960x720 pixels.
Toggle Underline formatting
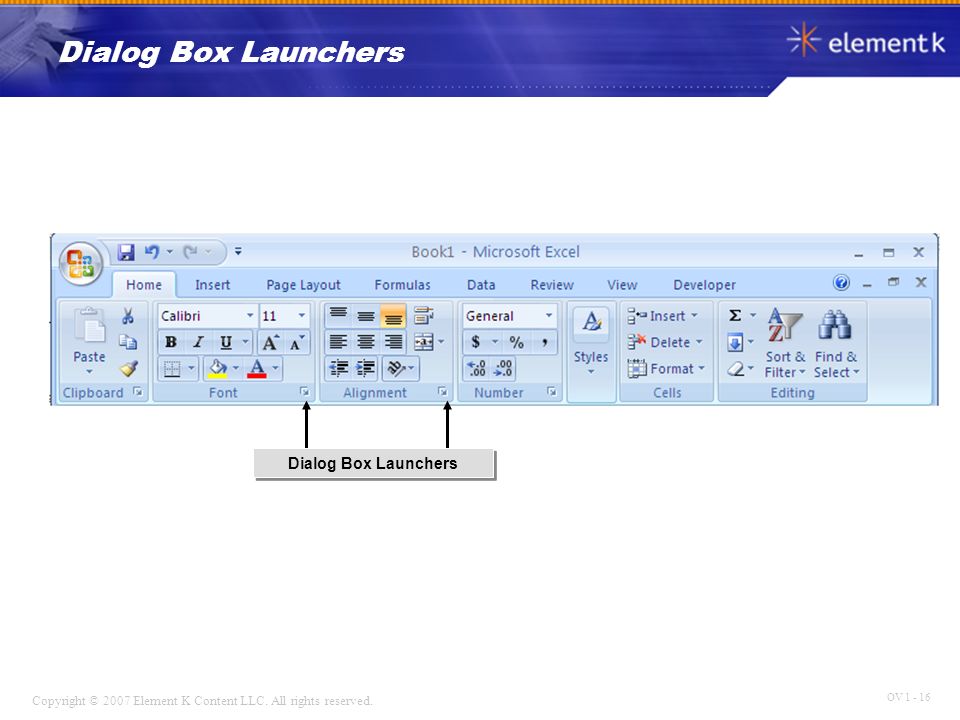[x=226, y=342]
